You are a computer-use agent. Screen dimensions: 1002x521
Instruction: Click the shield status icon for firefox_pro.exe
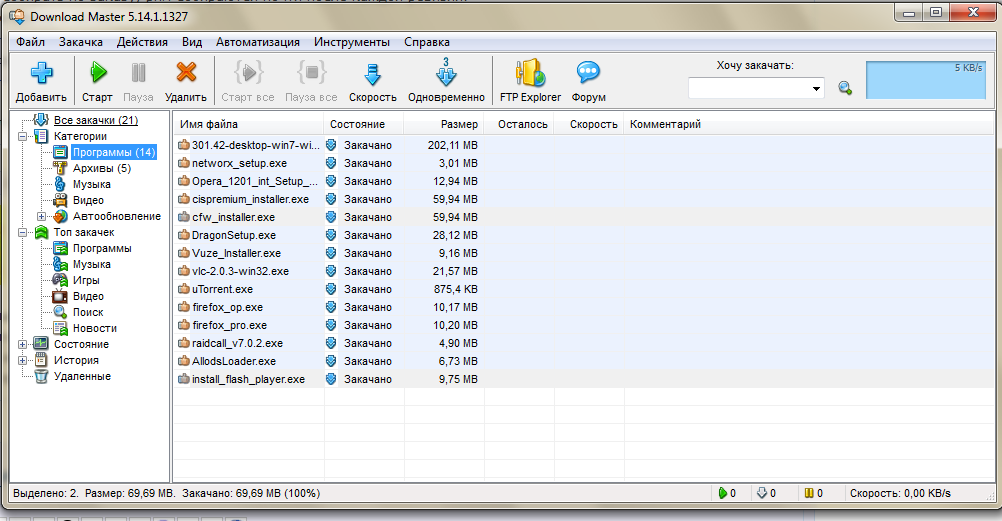(x=331, y=325)
